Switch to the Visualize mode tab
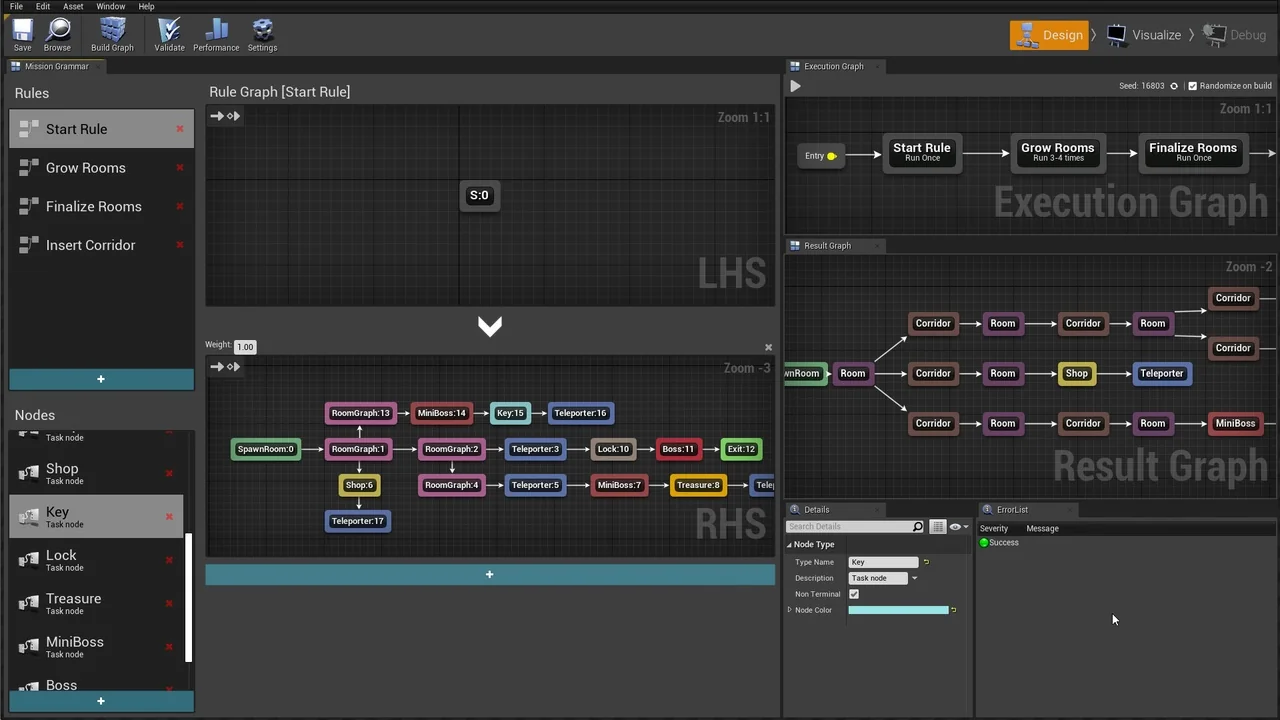 [1146, 35]
